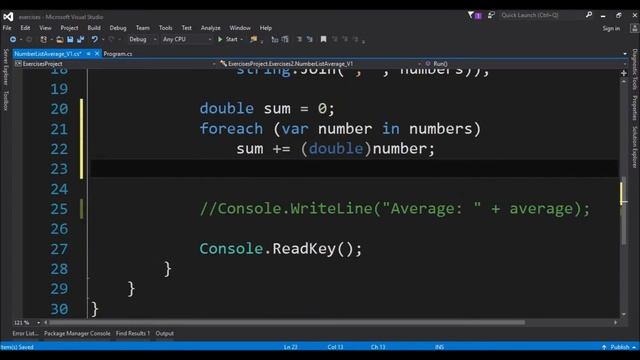Click the commented Console.WriteLine line 25

pyautogui.click(x=395, y=209)
